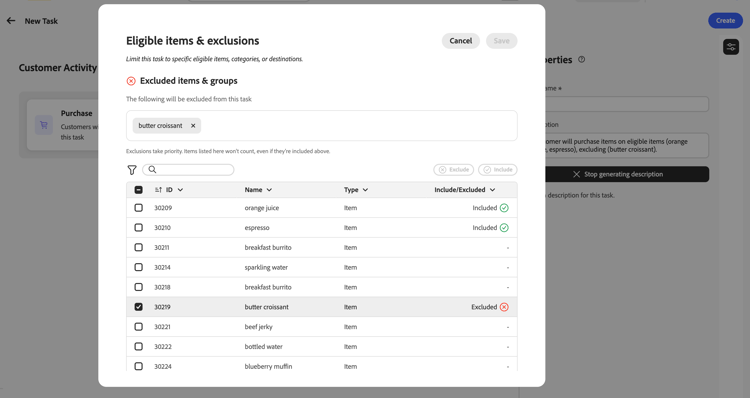
Task: Click the magnifier icon in the search field
Action: click(x=152, y=169)
